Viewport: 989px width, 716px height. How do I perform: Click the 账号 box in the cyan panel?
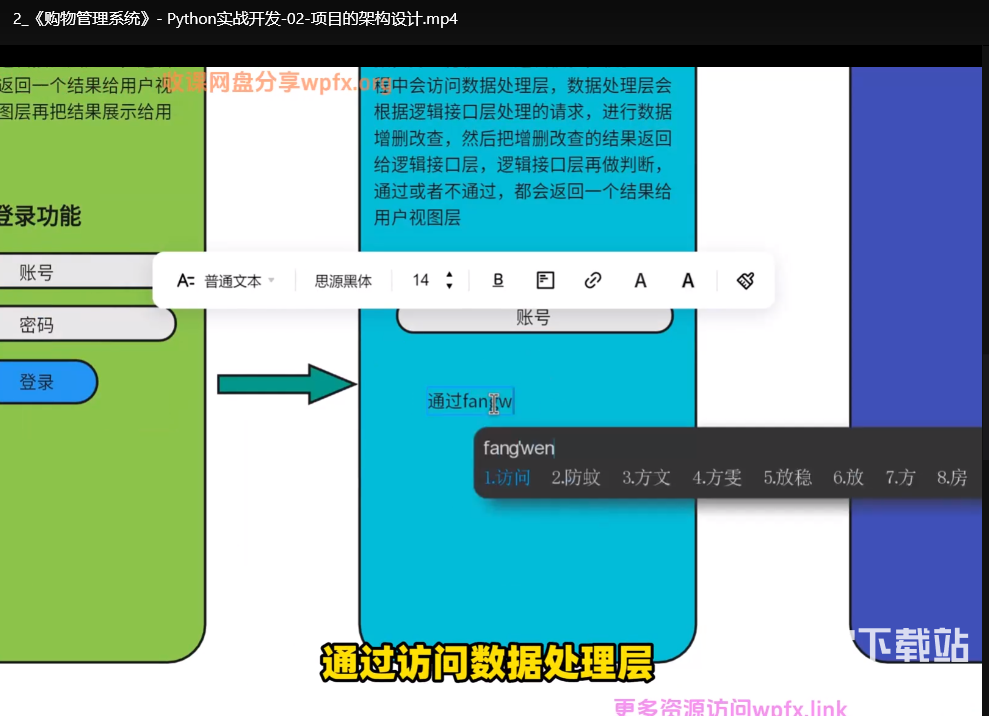(534, 318)
